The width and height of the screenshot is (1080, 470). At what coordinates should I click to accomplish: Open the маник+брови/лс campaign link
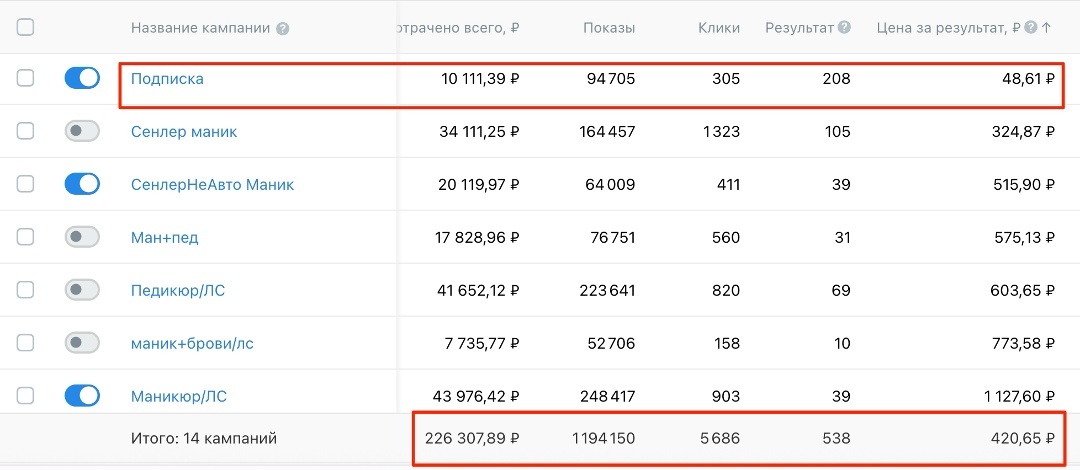point(192,343)
